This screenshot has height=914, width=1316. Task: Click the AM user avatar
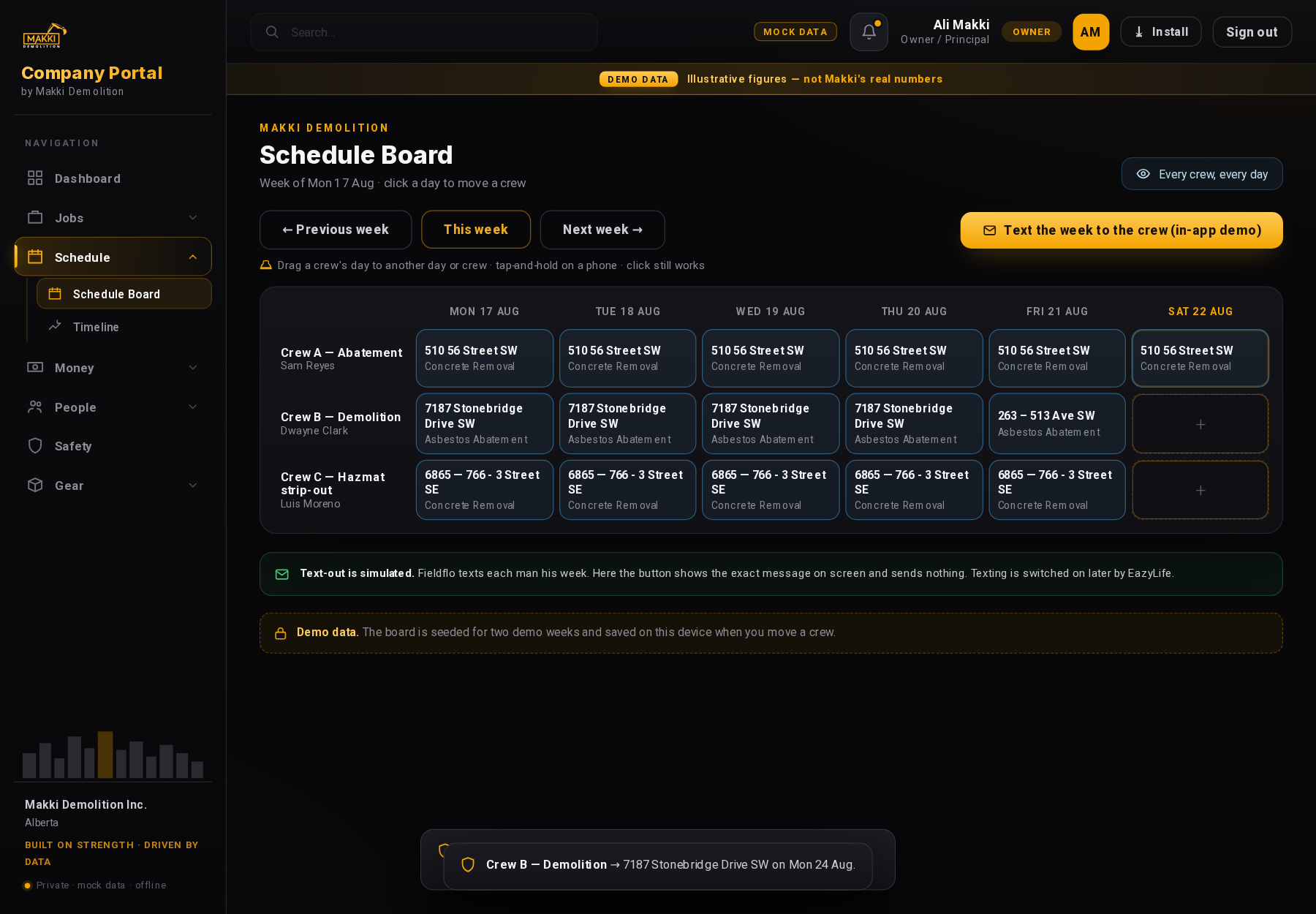point(1090,32)
